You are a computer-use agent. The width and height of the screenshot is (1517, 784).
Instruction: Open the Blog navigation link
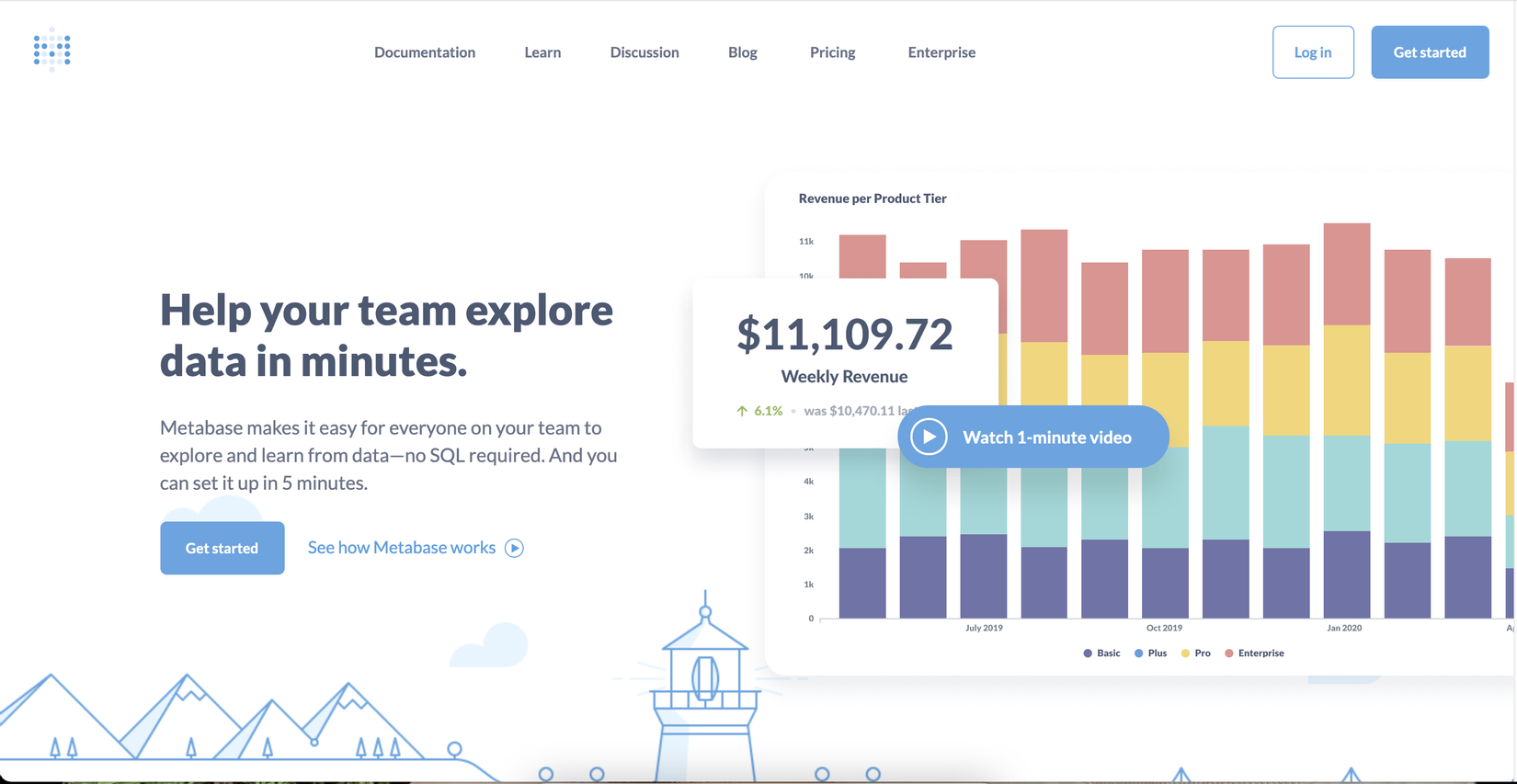(743, 52)
